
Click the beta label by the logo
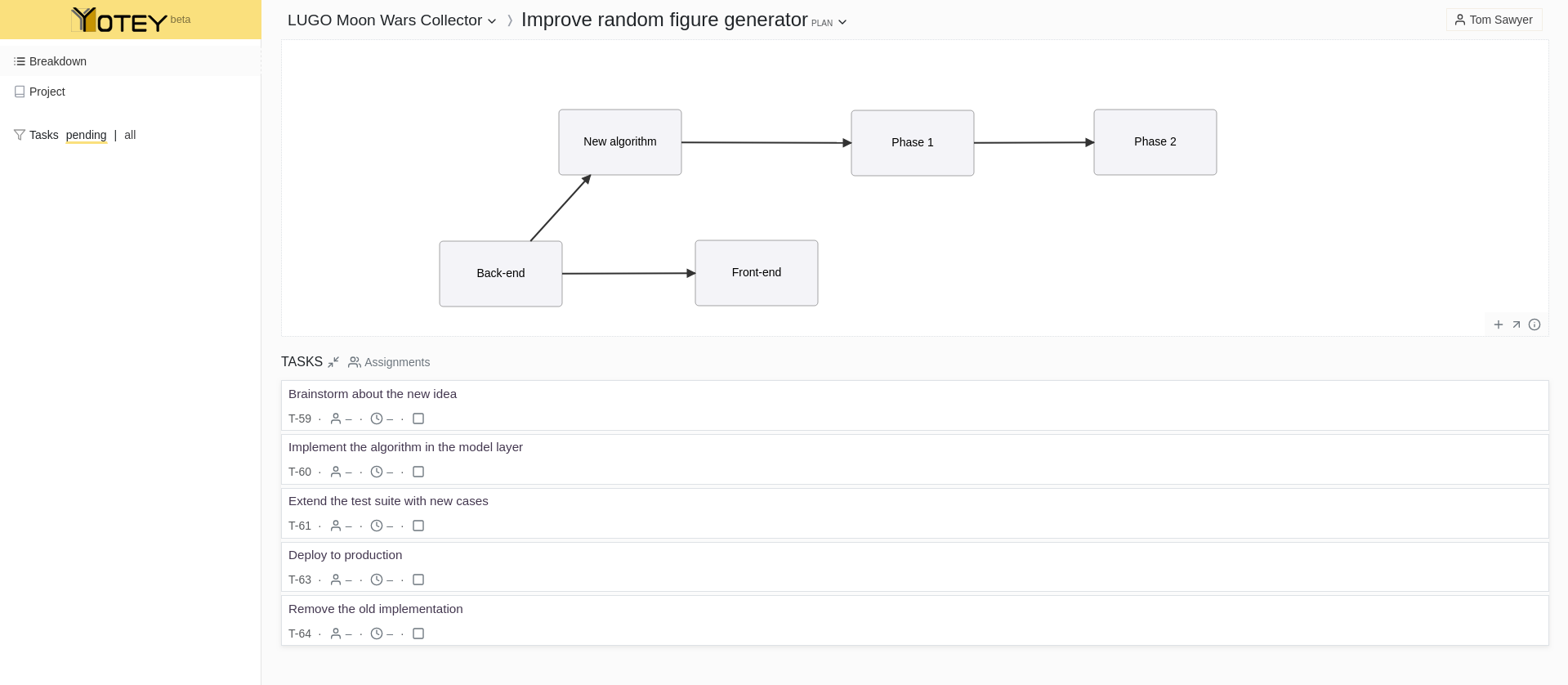coord(181,20)
